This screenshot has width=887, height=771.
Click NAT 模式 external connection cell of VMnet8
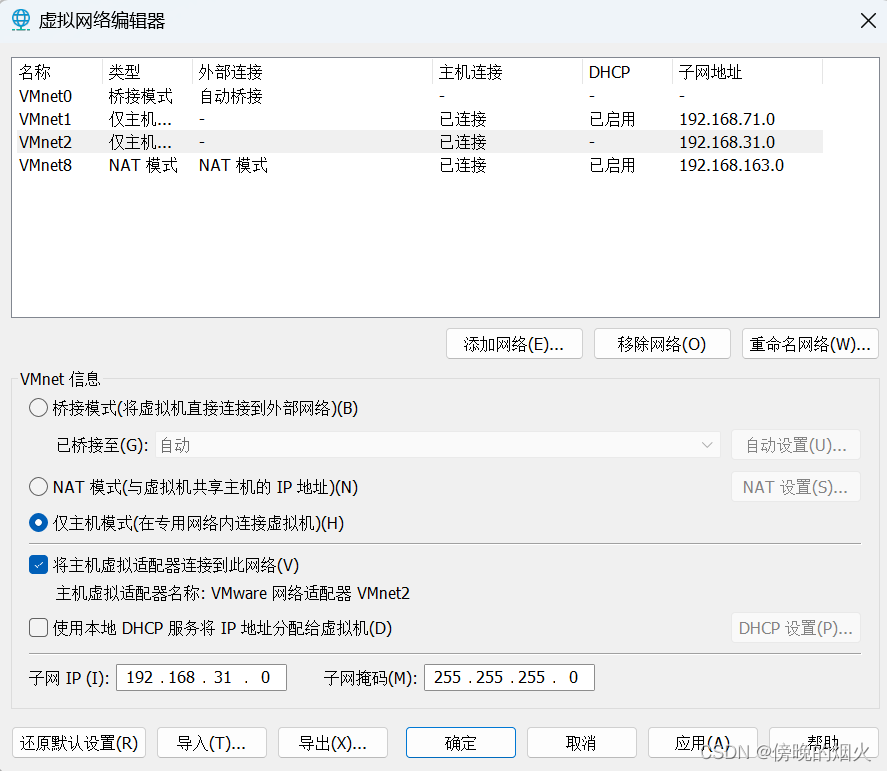[x=233, y=165]
